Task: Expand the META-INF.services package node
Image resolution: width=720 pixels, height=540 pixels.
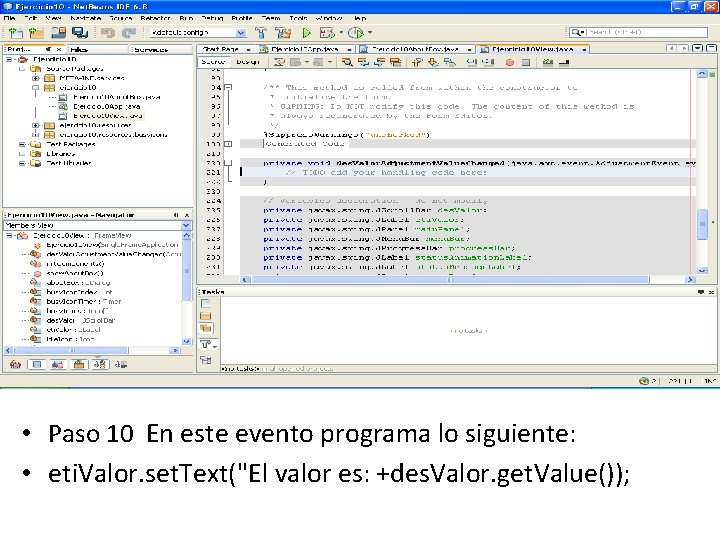Action: pos(35,78)
